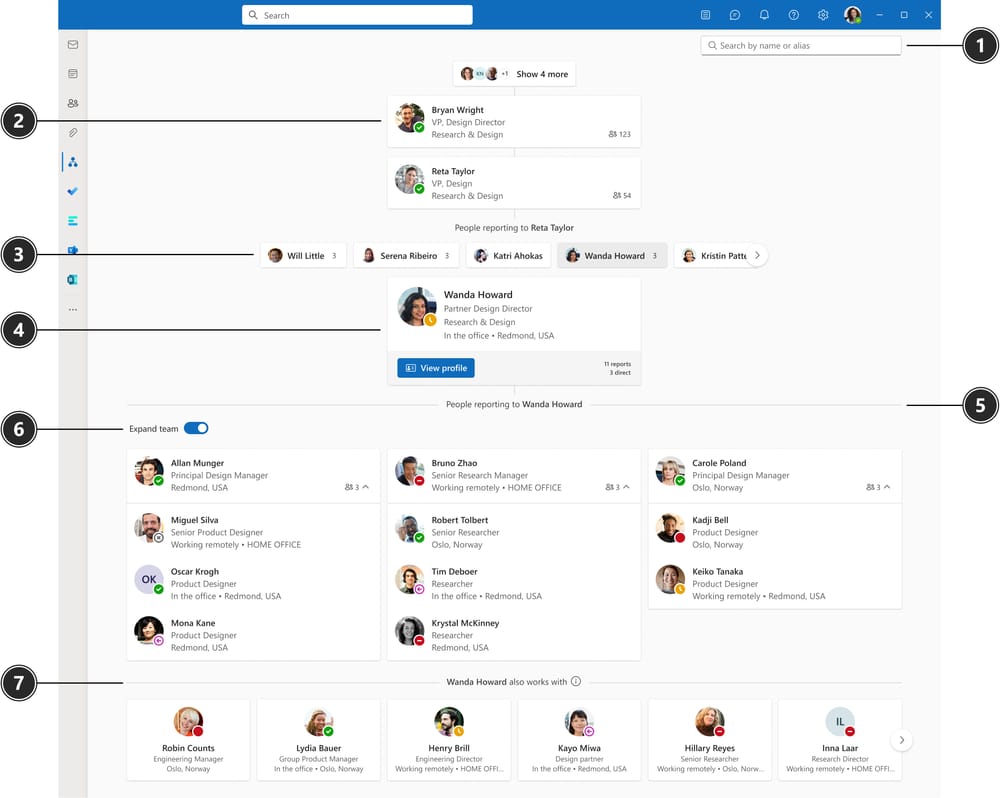Image resolution: width=1000 pixels, height=798 pixels.
Task: Open the Teams icon in the sidebar
Action: 72,249
